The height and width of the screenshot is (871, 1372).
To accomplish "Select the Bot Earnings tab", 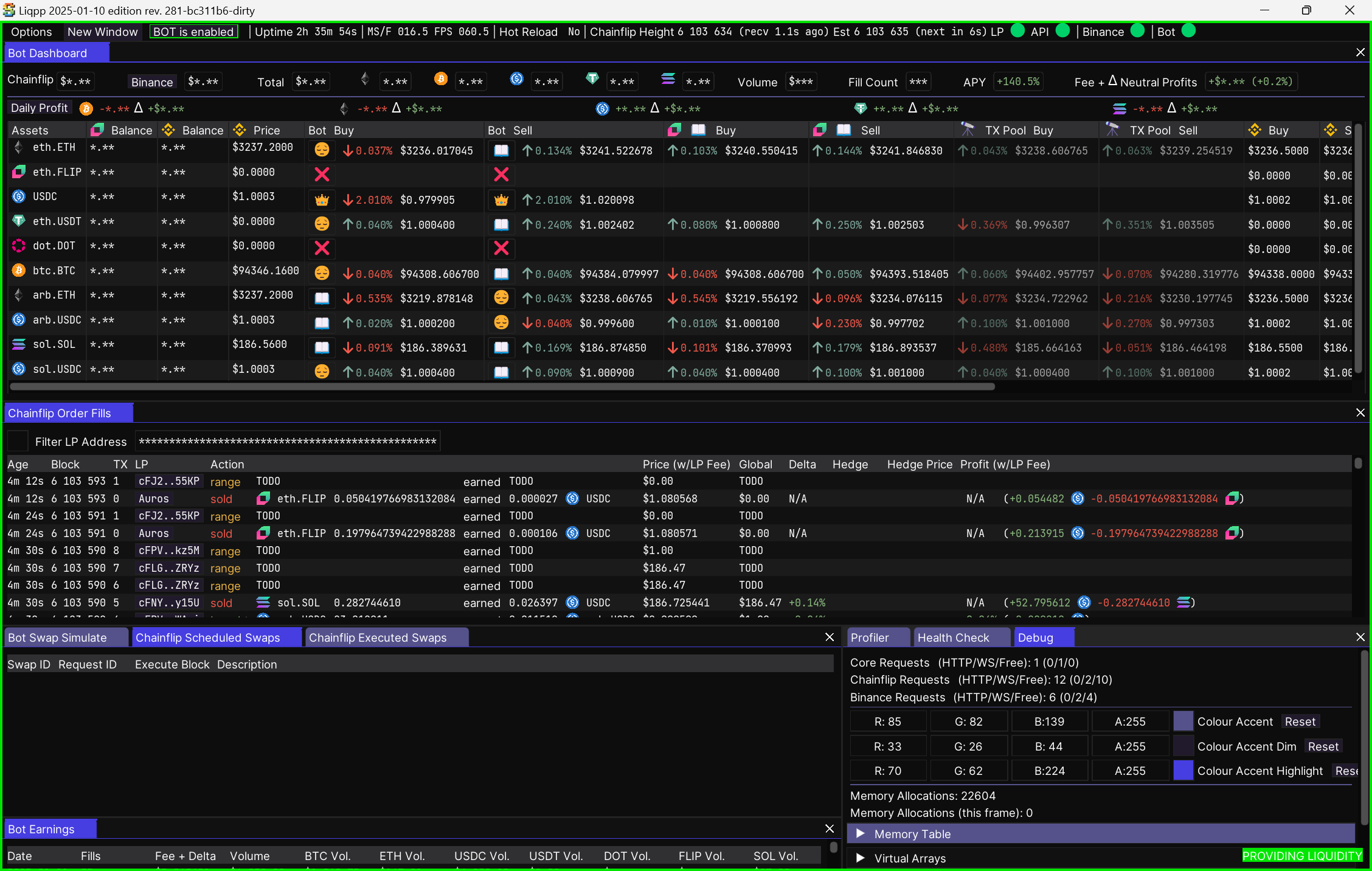I will pos(50,829).
